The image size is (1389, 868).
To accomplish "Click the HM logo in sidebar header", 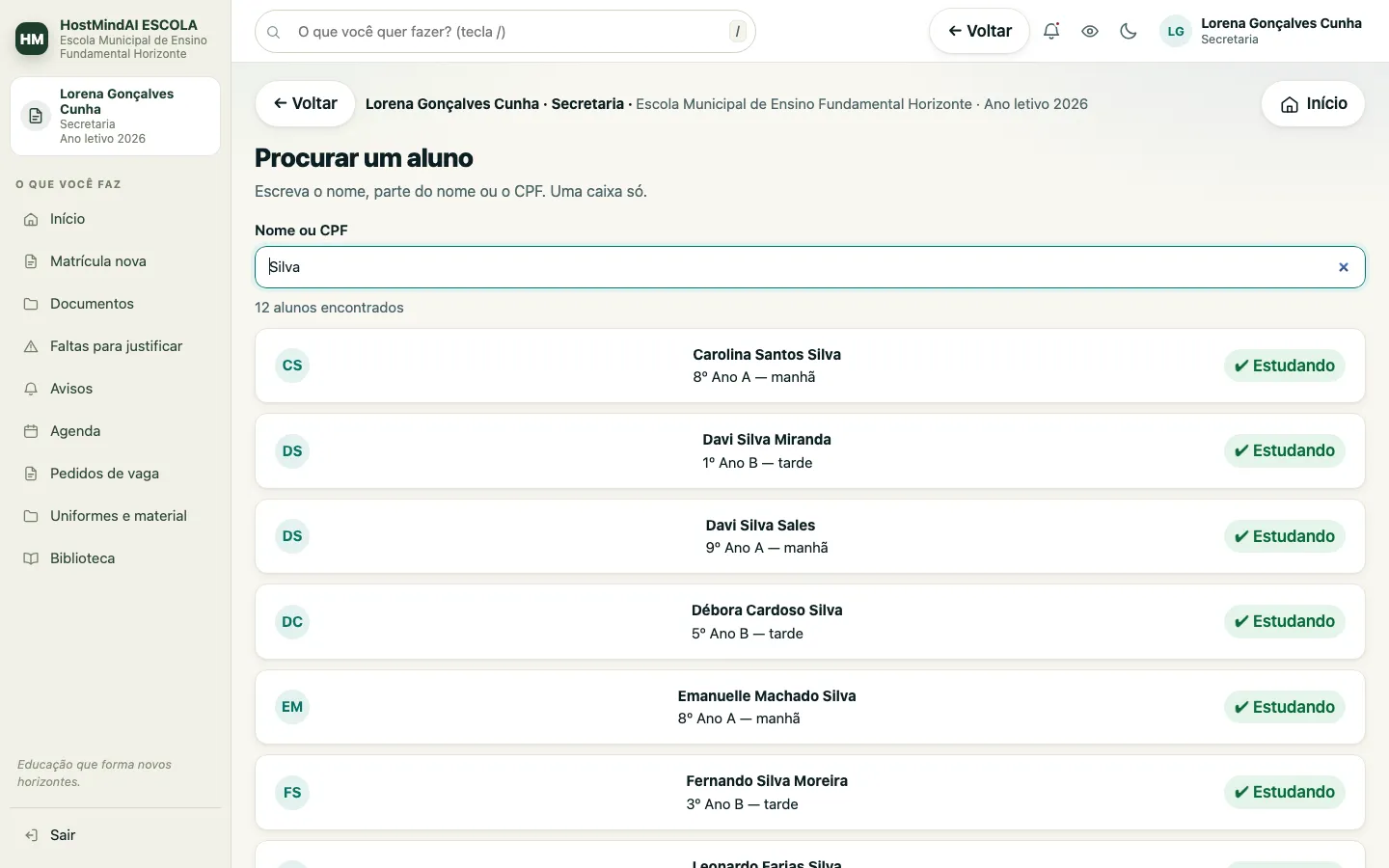I will [32, 39].
